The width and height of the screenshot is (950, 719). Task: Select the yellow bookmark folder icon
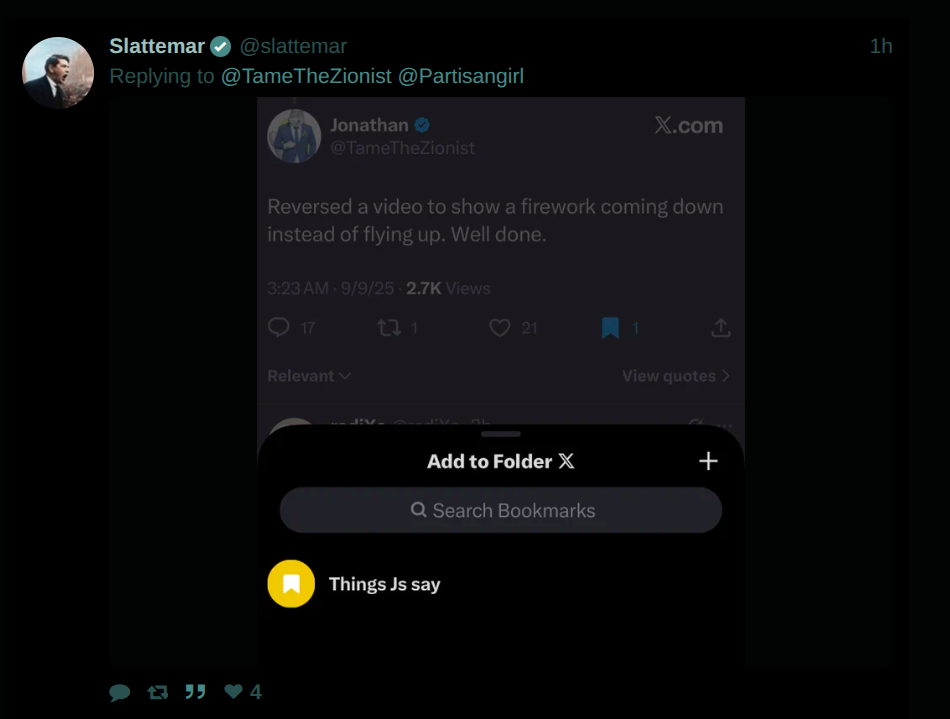point(291,584)
